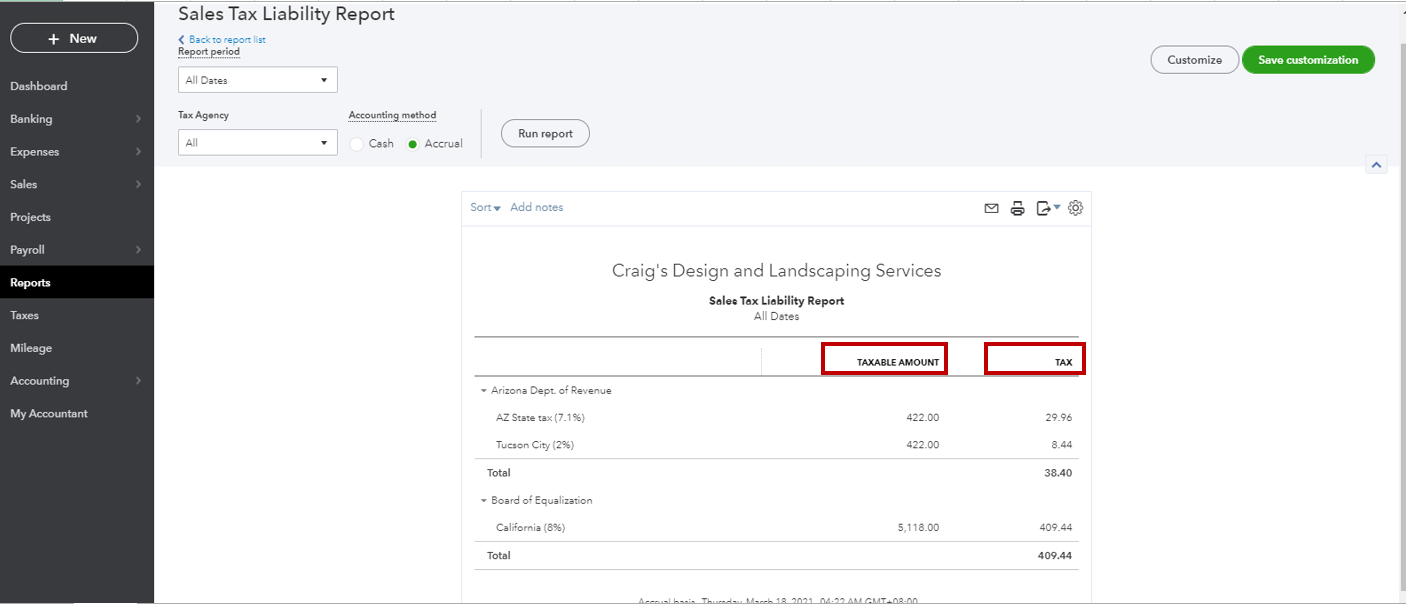Collapse report options with the blue chevron
This screenshot has width=1406, height=604.
pyautogui.click(x=1376, y=165)
